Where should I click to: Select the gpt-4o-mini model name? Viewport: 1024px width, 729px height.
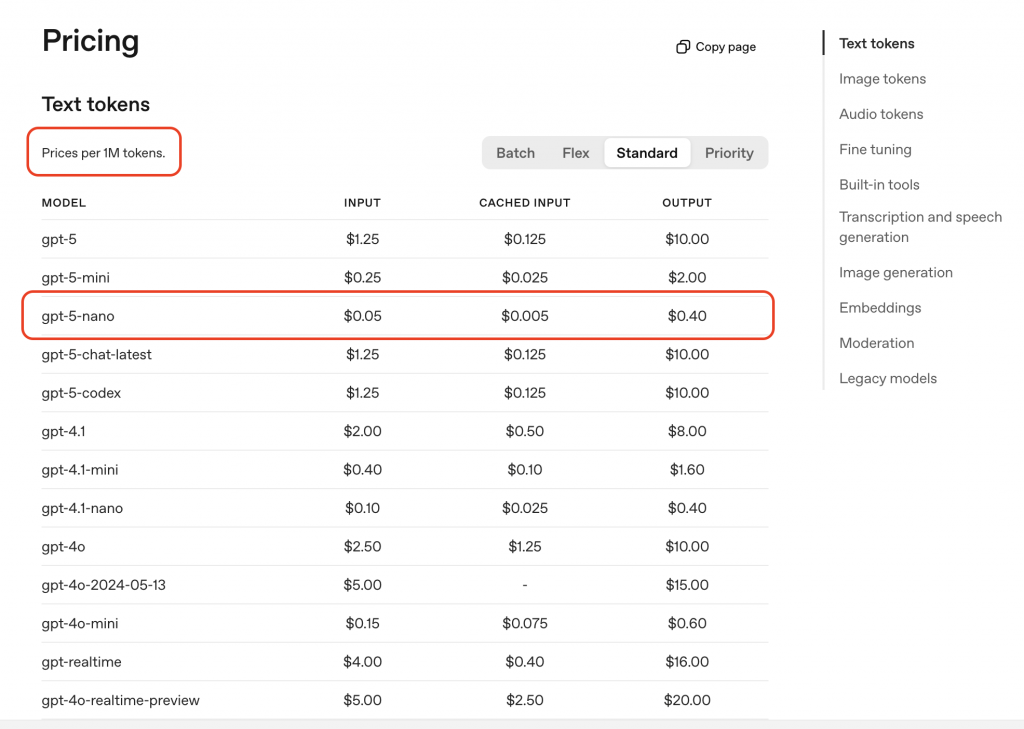point(80,624)
